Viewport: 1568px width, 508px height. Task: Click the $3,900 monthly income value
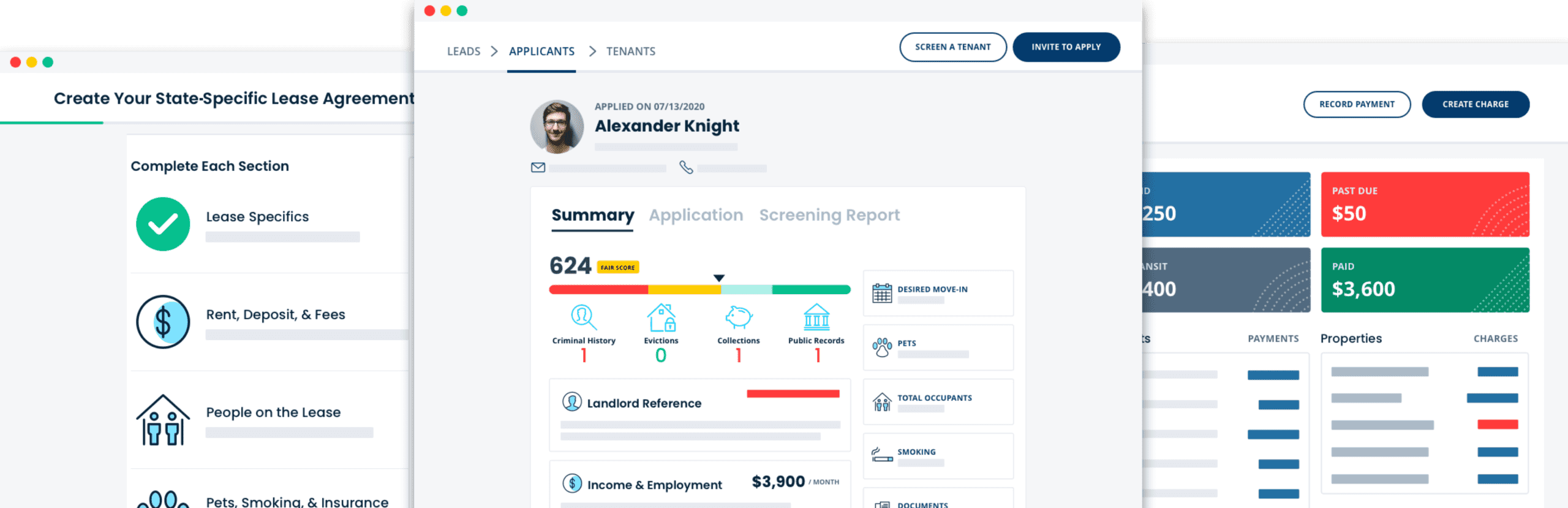point(778,482)
